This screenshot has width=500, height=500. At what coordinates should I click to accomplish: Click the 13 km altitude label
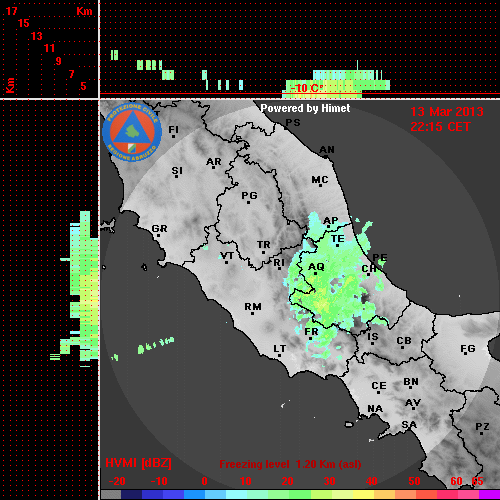37,36
